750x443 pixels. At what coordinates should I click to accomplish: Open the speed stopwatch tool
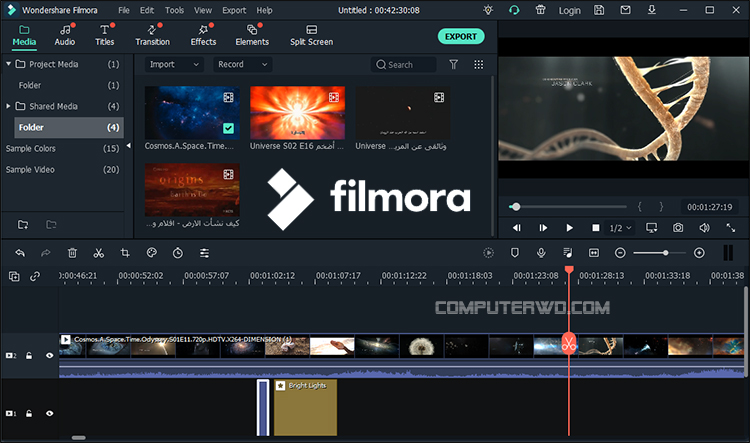pos(177,253)
